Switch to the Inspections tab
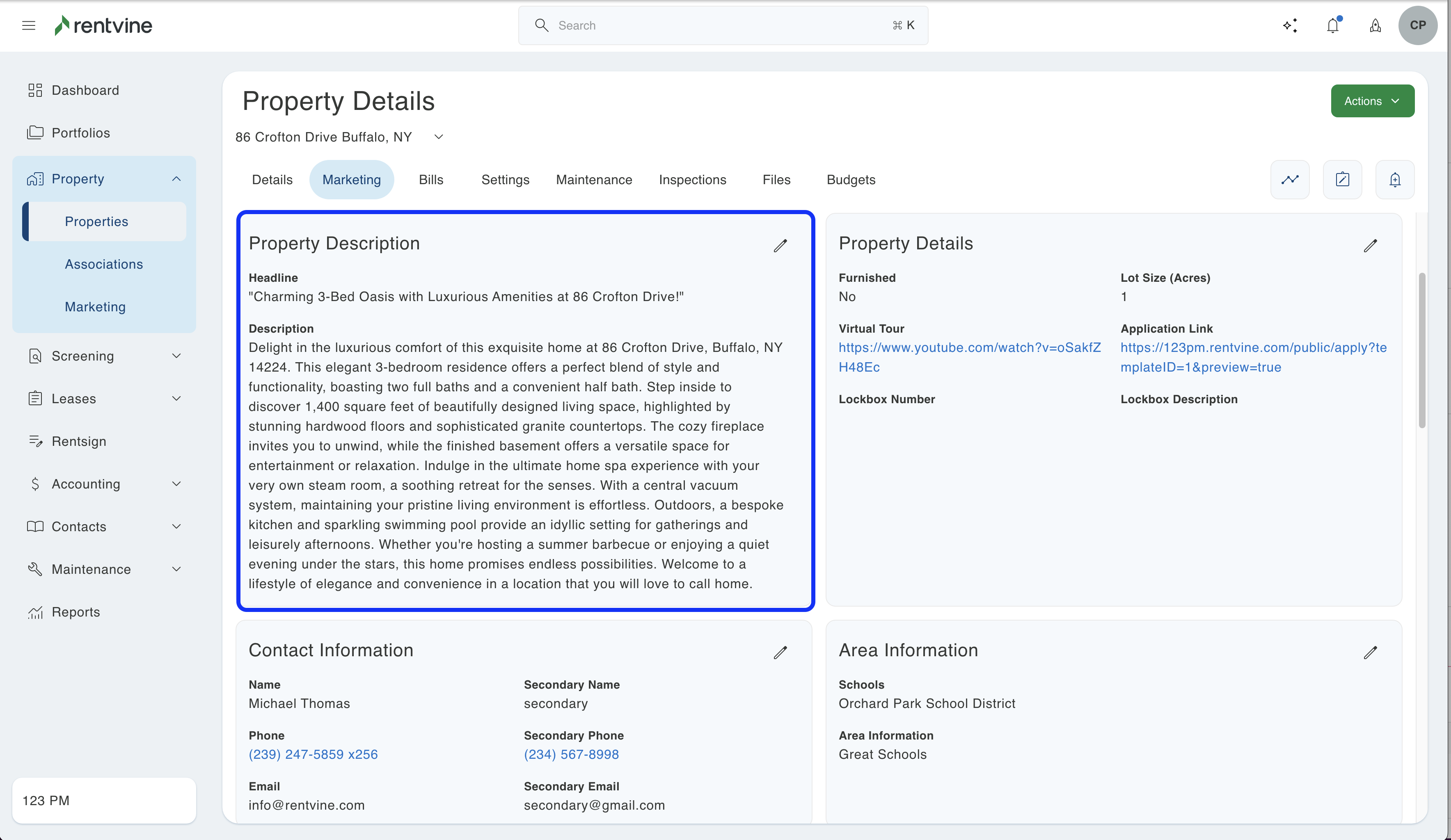1451x840 pixels. click(692, 180)
